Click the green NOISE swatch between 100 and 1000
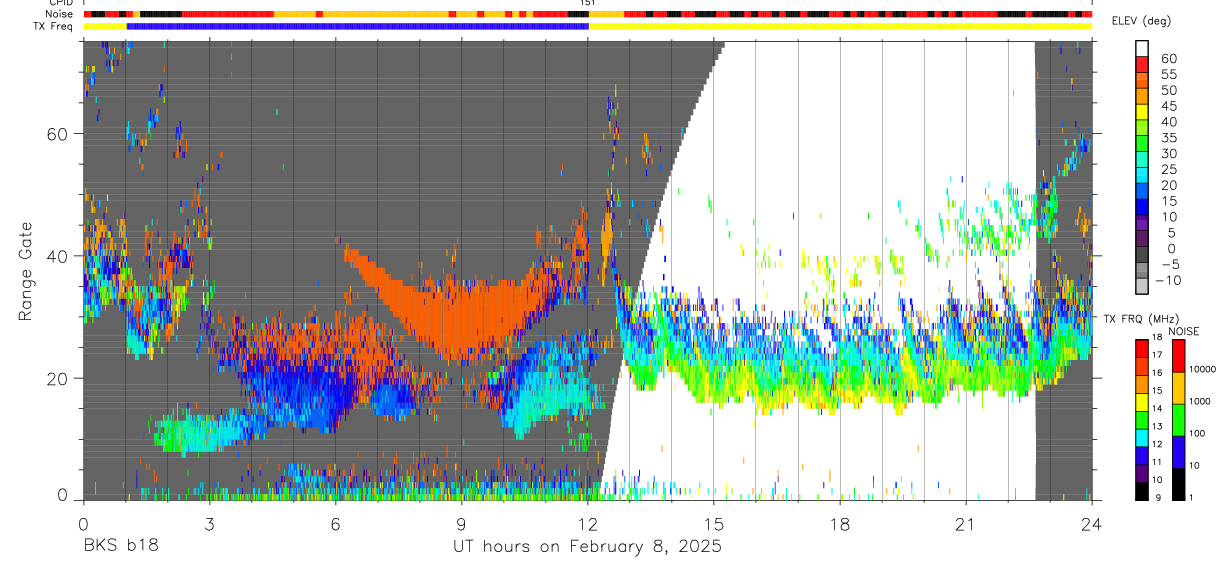The height and width of the screenshot is (567, 1228). point(1178,420)
